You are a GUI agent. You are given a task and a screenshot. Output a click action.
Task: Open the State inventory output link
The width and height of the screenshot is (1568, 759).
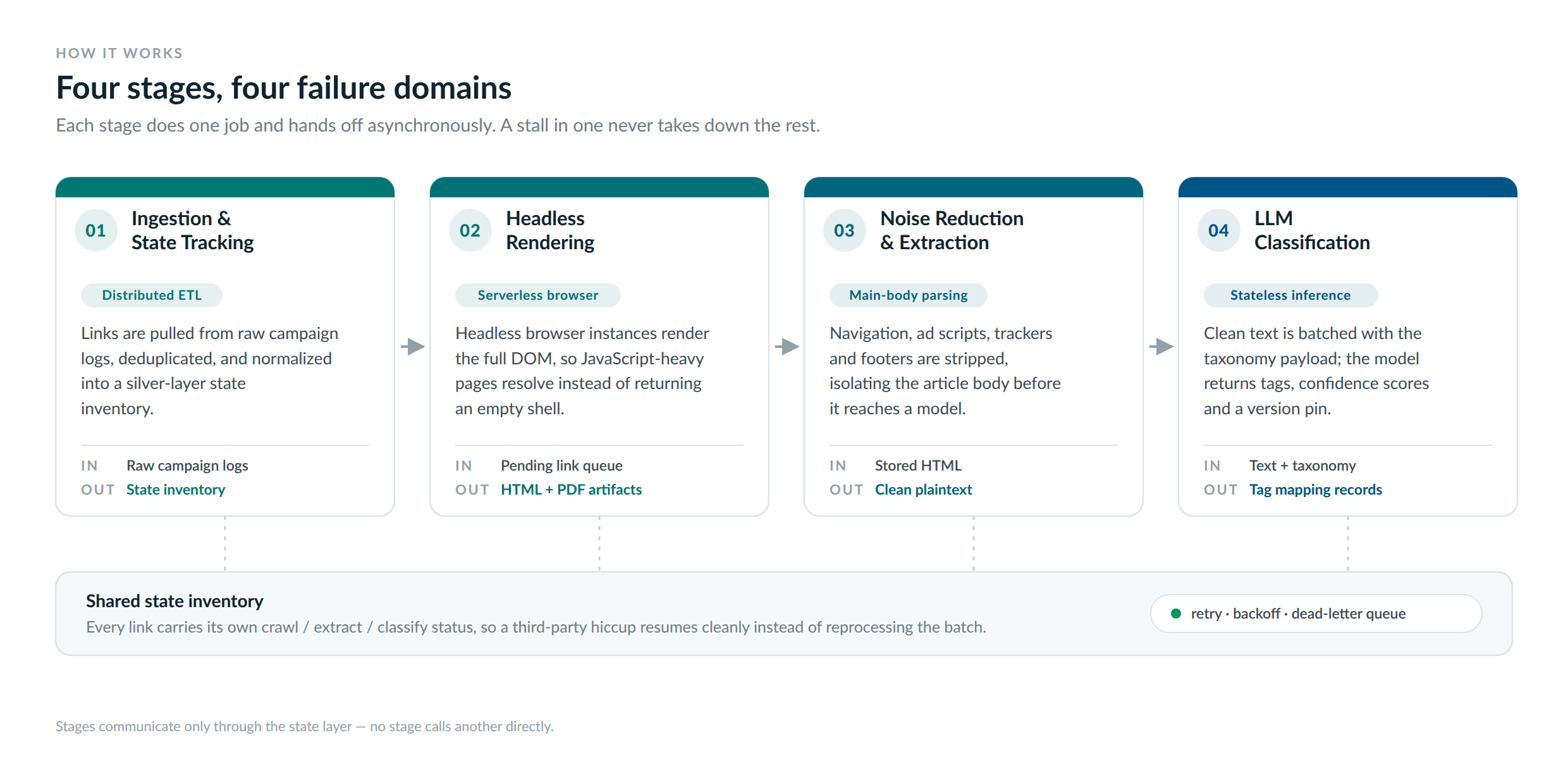[176, 490]
